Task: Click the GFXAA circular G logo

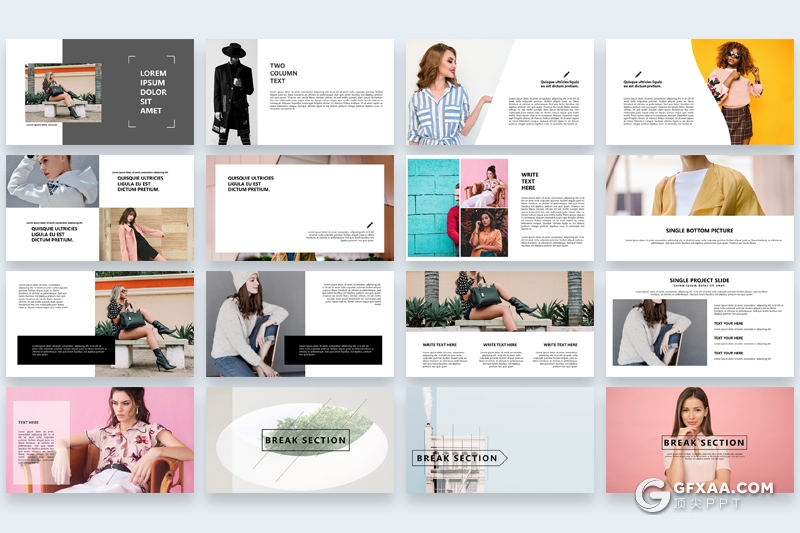Action: click(x=654, y=494)
